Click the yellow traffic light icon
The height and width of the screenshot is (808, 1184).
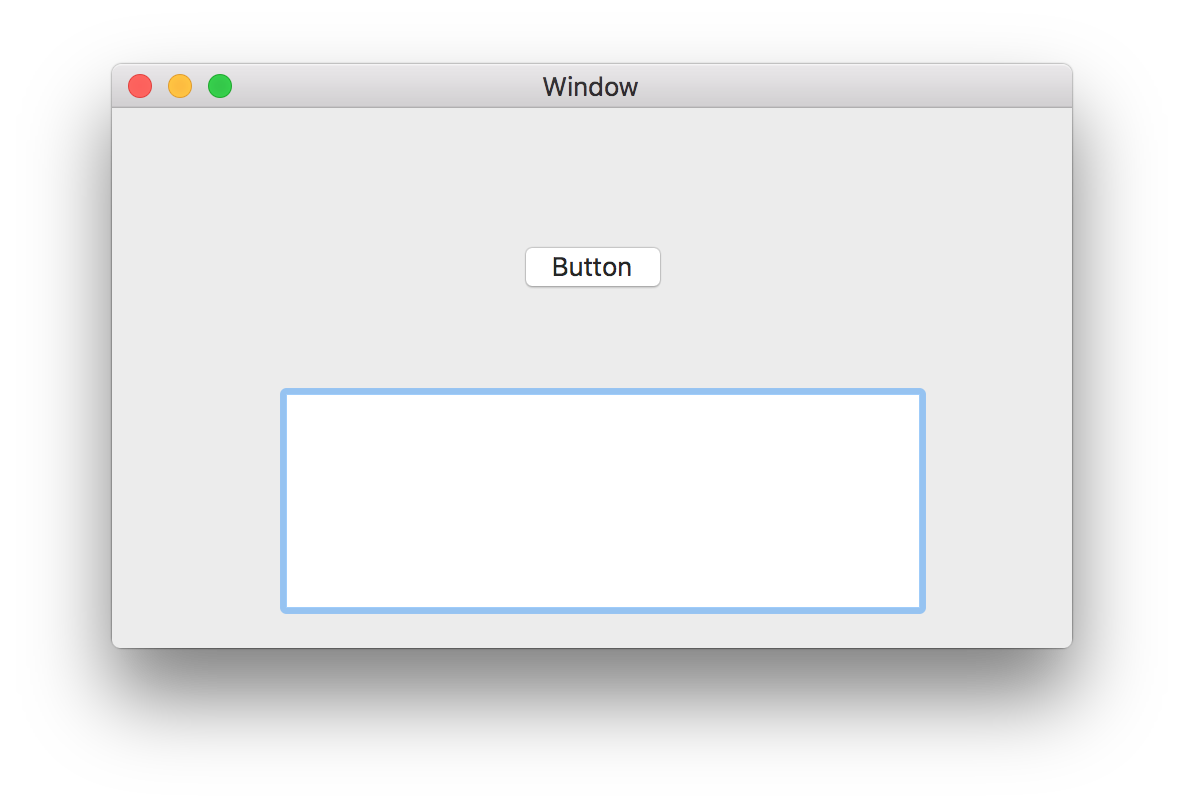click(180, 86)
